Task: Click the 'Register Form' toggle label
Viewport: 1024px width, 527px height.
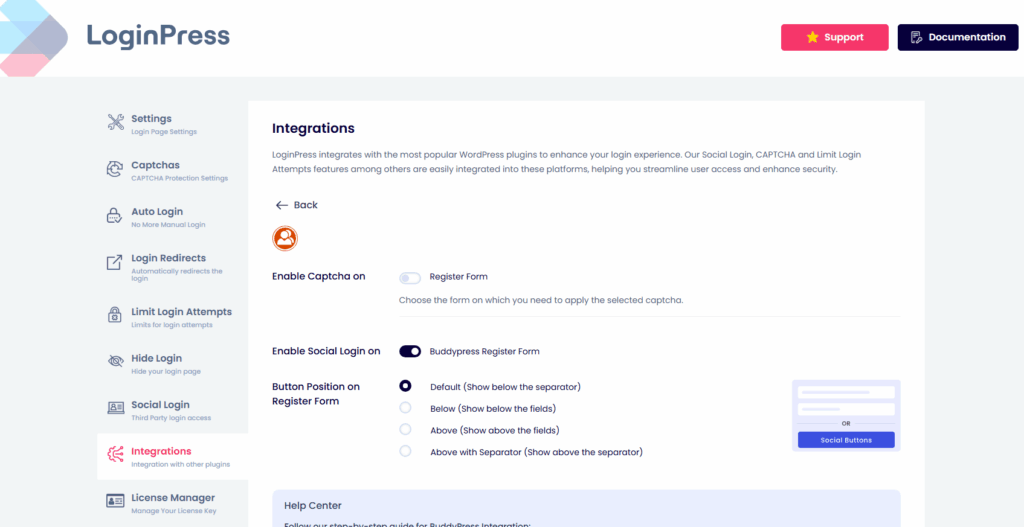Action: click(458, 277)
